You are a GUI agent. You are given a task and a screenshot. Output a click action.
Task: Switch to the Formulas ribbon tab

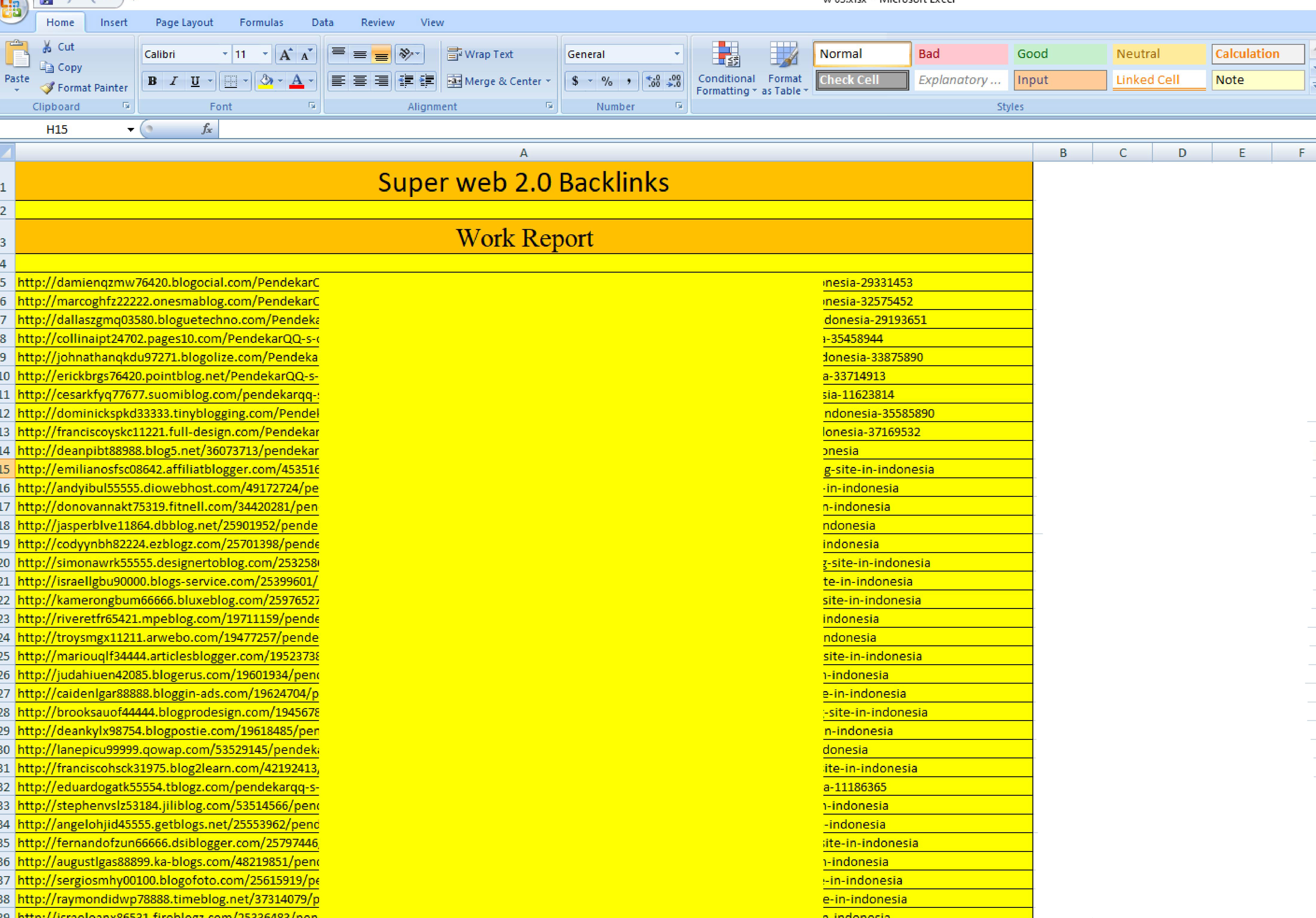pyautogui.click(x=261, y=22)
